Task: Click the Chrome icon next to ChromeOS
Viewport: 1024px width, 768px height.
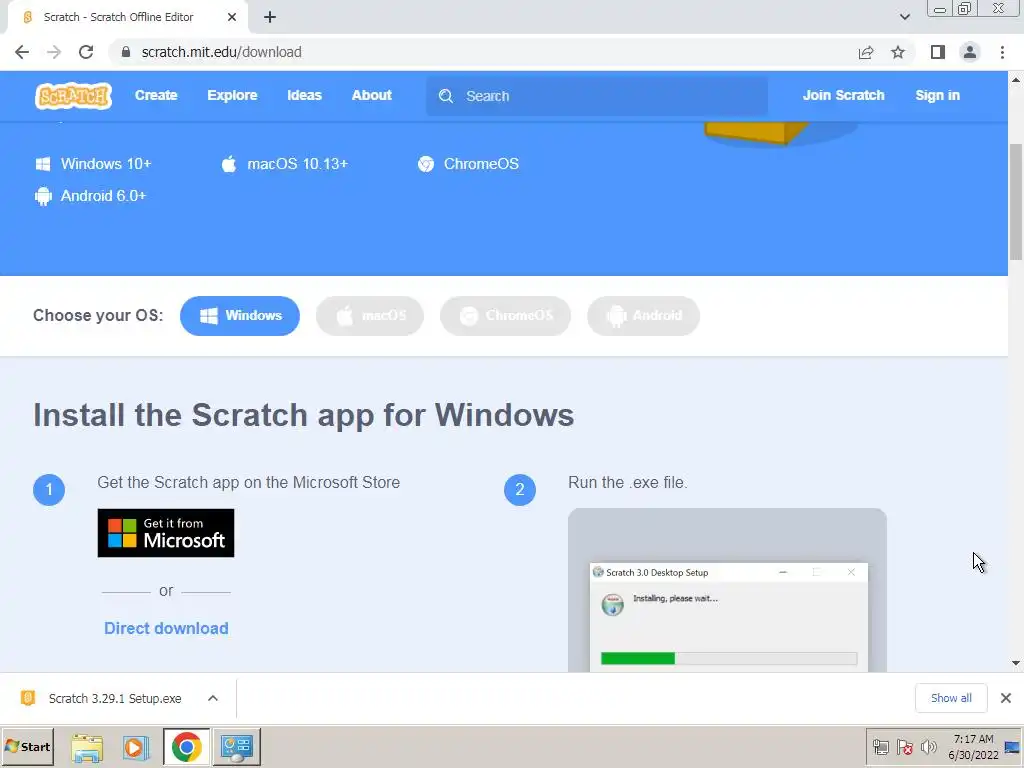Action: click(426, 164)
